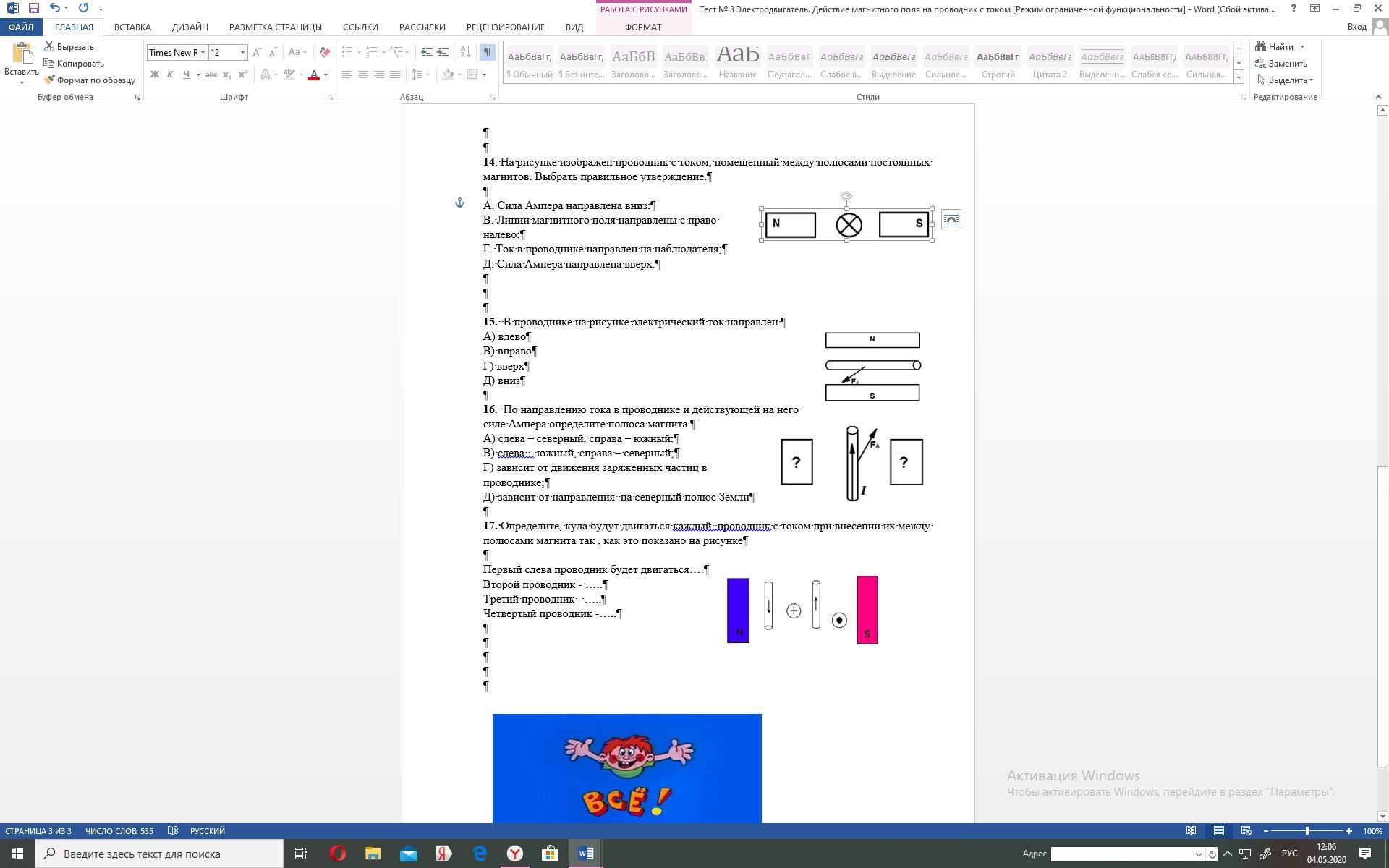Screen dimensions: 1389x868
Task: Switch to Read Mode view
Action: pos(1191,830)
